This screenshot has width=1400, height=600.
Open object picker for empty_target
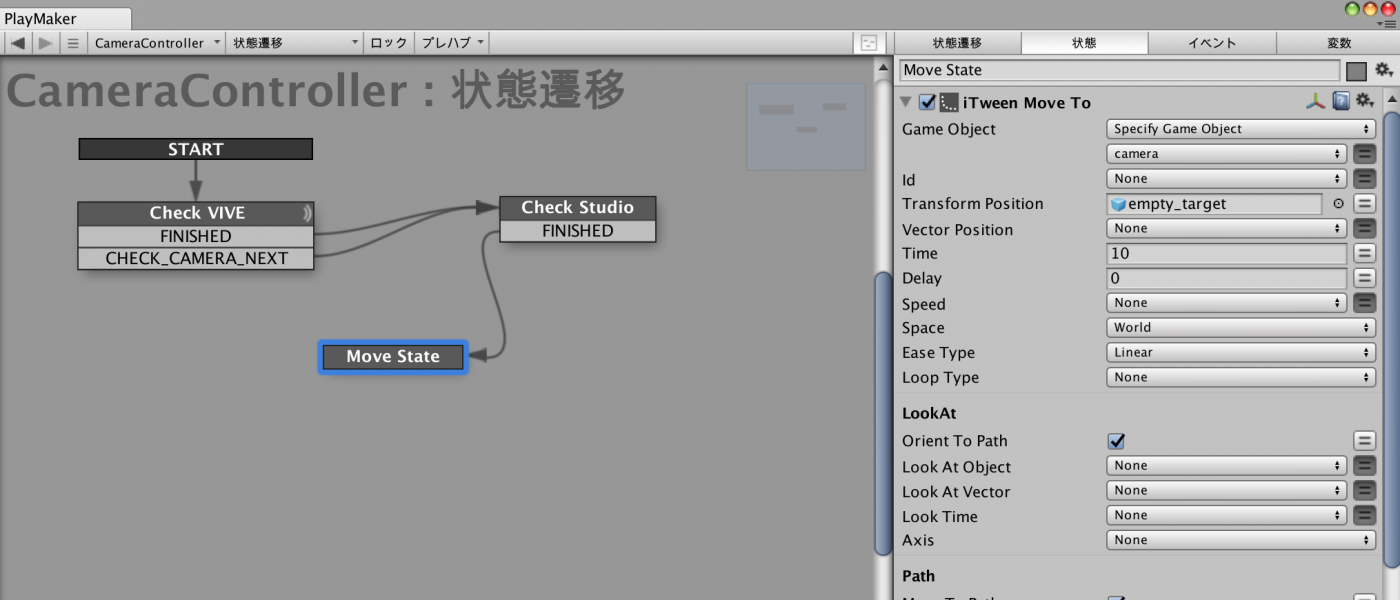(1339, 204)
